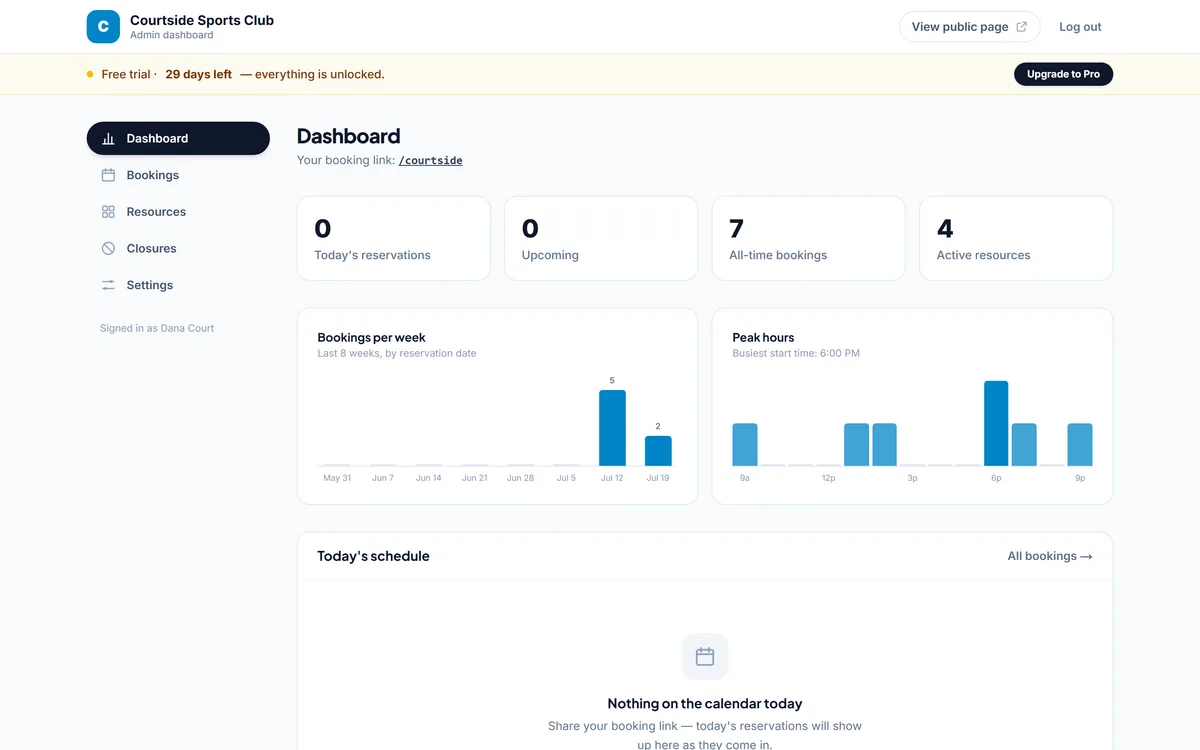This screenshot has width=1200, height=750.
Task: Open the Dashboard sidebar item
Action: tap(178, 139)
